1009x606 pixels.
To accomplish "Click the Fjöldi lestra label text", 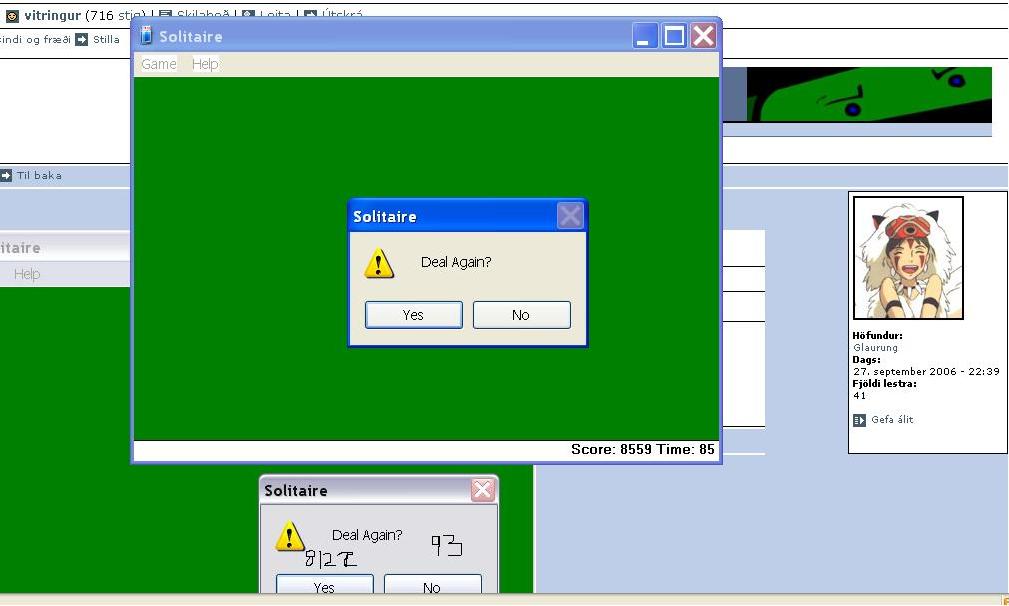I will [885, 383].
